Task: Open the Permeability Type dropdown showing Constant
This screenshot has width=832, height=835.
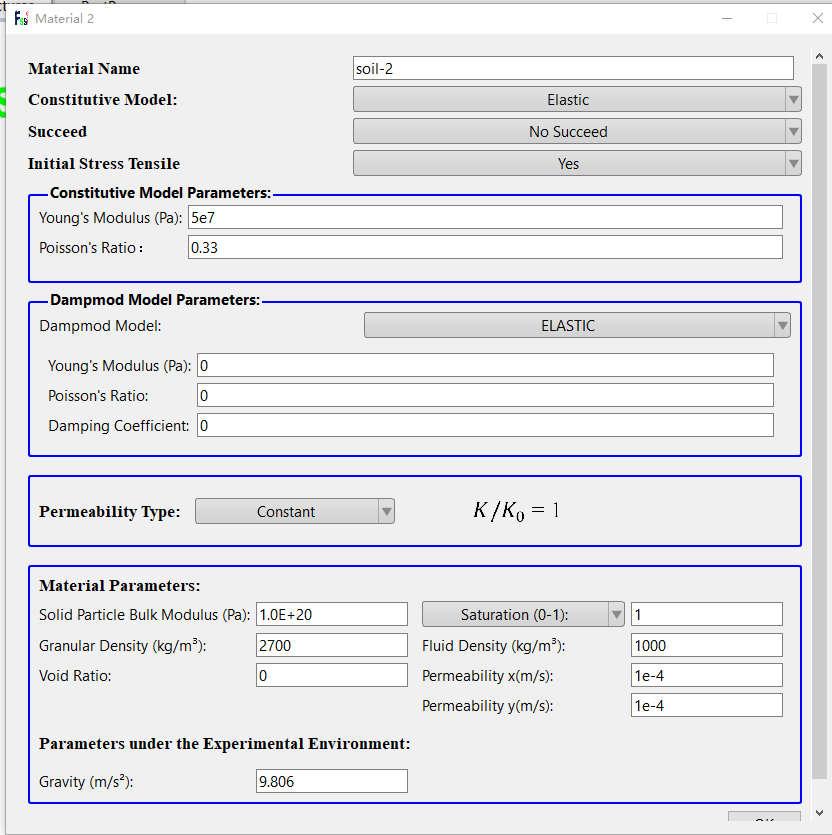Action: pos(295,511)
